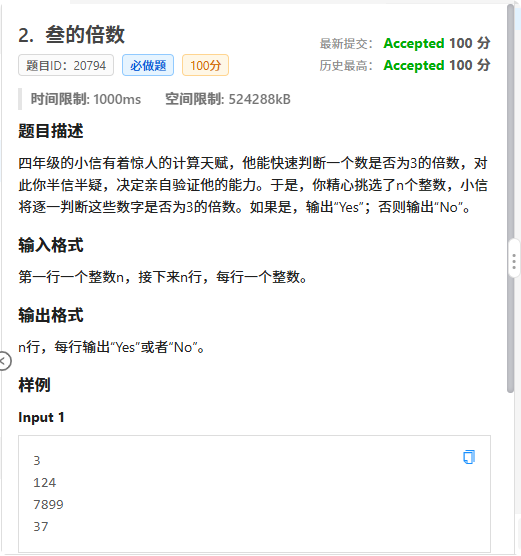The width and height of the screenshot is (521, 556).
Task: Click the problem title 叁的倍数
Action: pos(85,35)
